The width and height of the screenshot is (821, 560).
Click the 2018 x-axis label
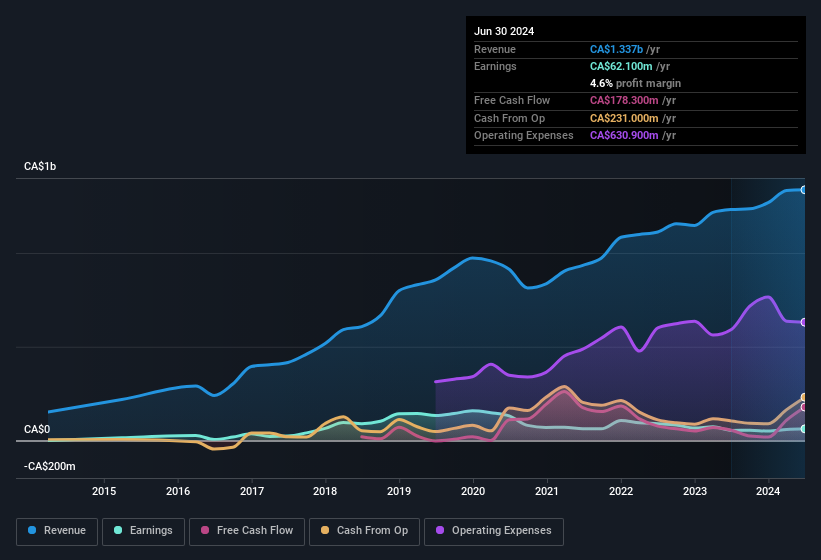point(325,491)
